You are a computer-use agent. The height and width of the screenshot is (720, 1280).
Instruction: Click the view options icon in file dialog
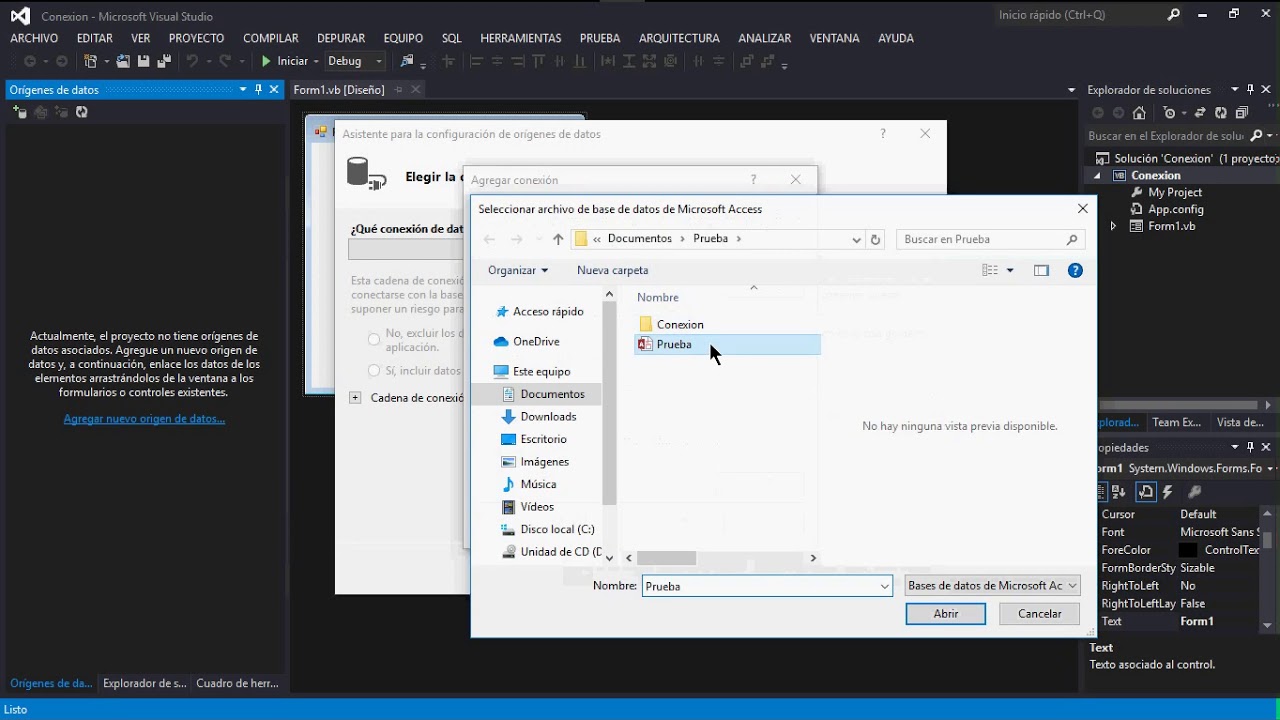click(990, 270)
